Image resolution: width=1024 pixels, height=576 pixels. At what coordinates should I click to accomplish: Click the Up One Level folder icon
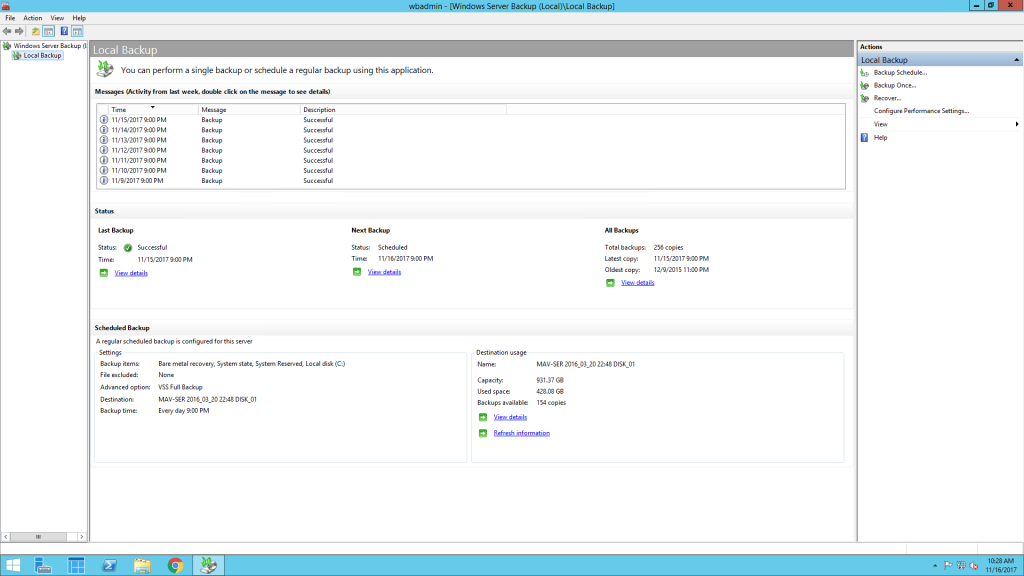(x=35, y=31)
